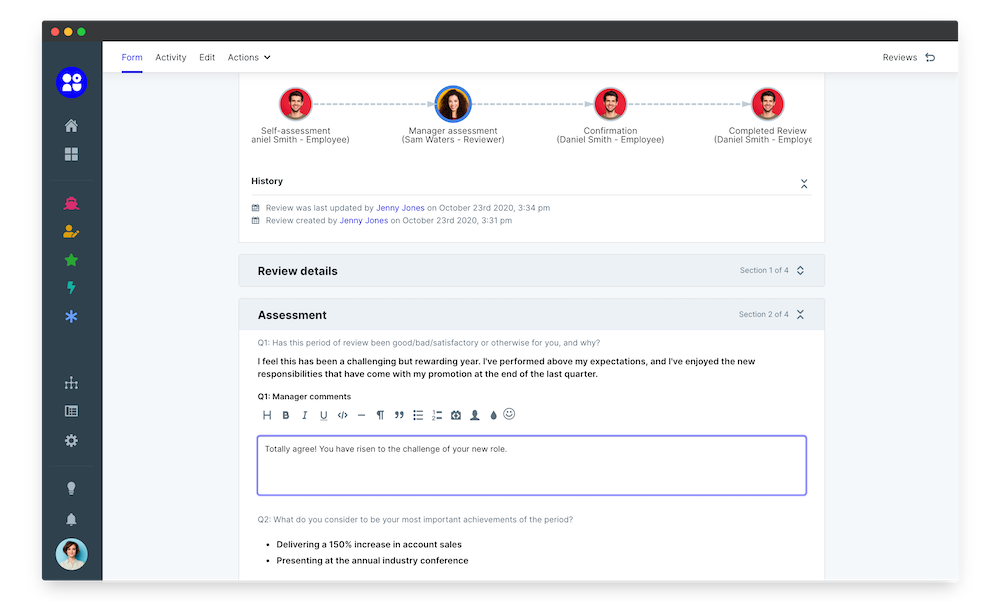Open the dashboard grid icon in sidebar
1000x601 pixels.
[x=71, y=154]
